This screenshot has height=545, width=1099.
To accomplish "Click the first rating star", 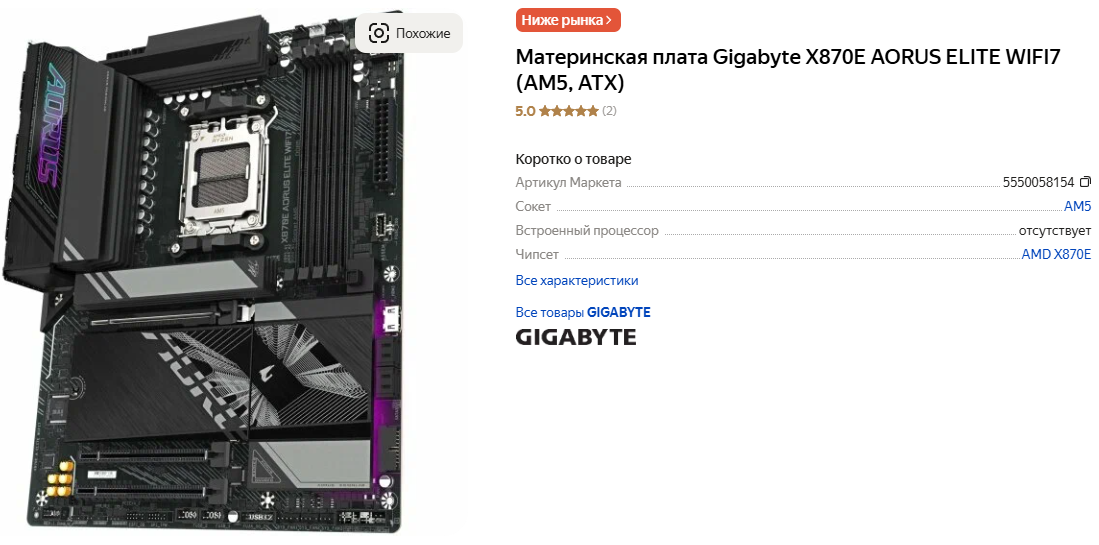I will [545, 111].
